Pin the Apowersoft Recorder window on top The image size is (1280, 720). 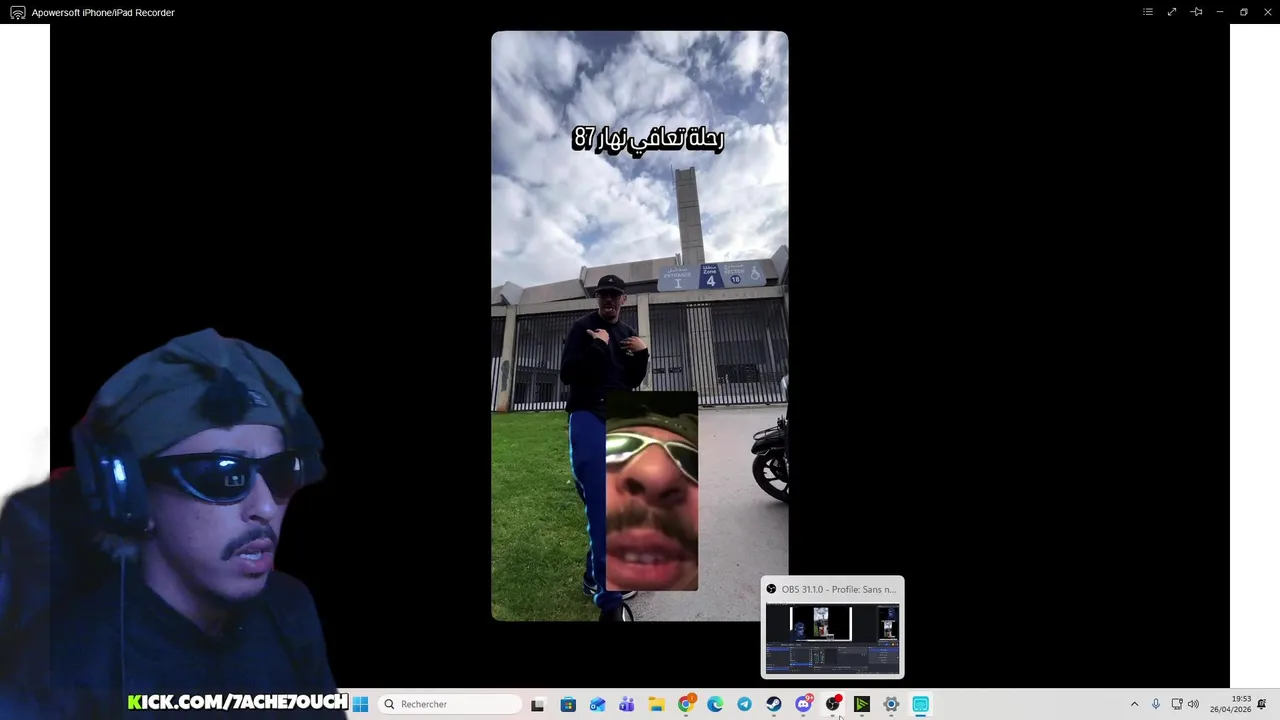pyautogui.click(x=1196, y=12)
